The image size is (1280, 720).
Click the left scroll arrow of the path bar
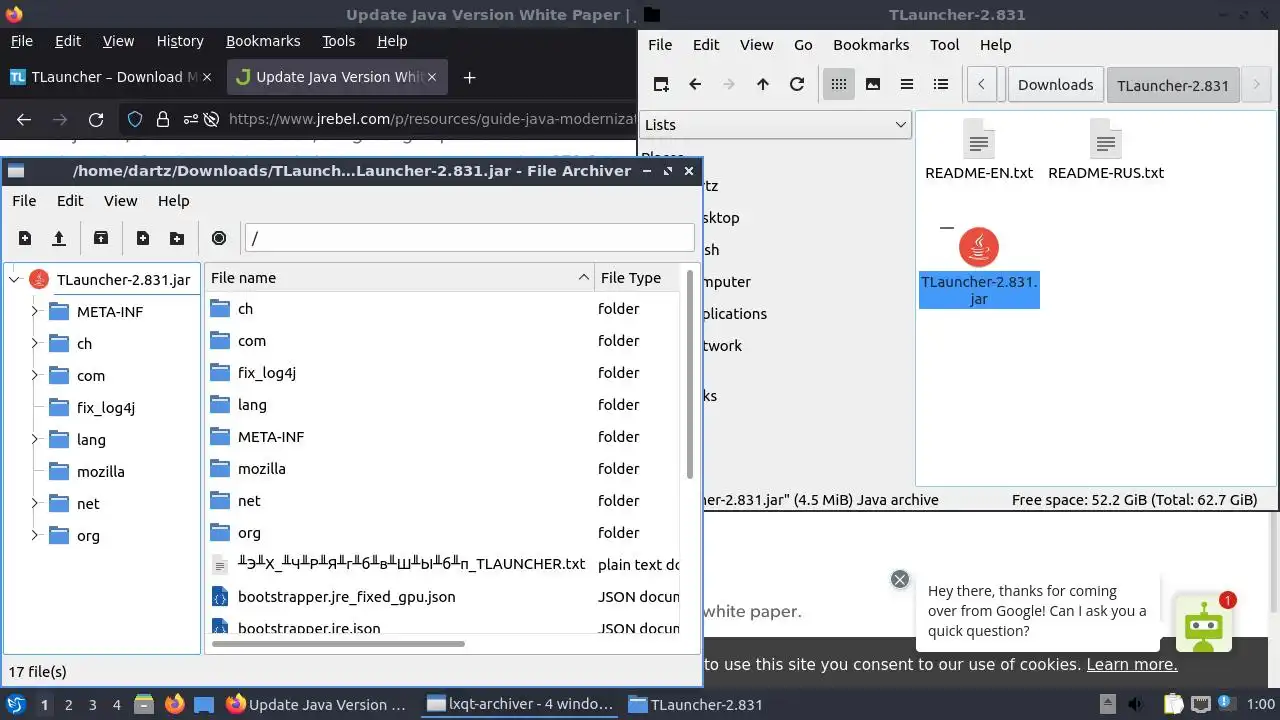(x=982, y=84)
